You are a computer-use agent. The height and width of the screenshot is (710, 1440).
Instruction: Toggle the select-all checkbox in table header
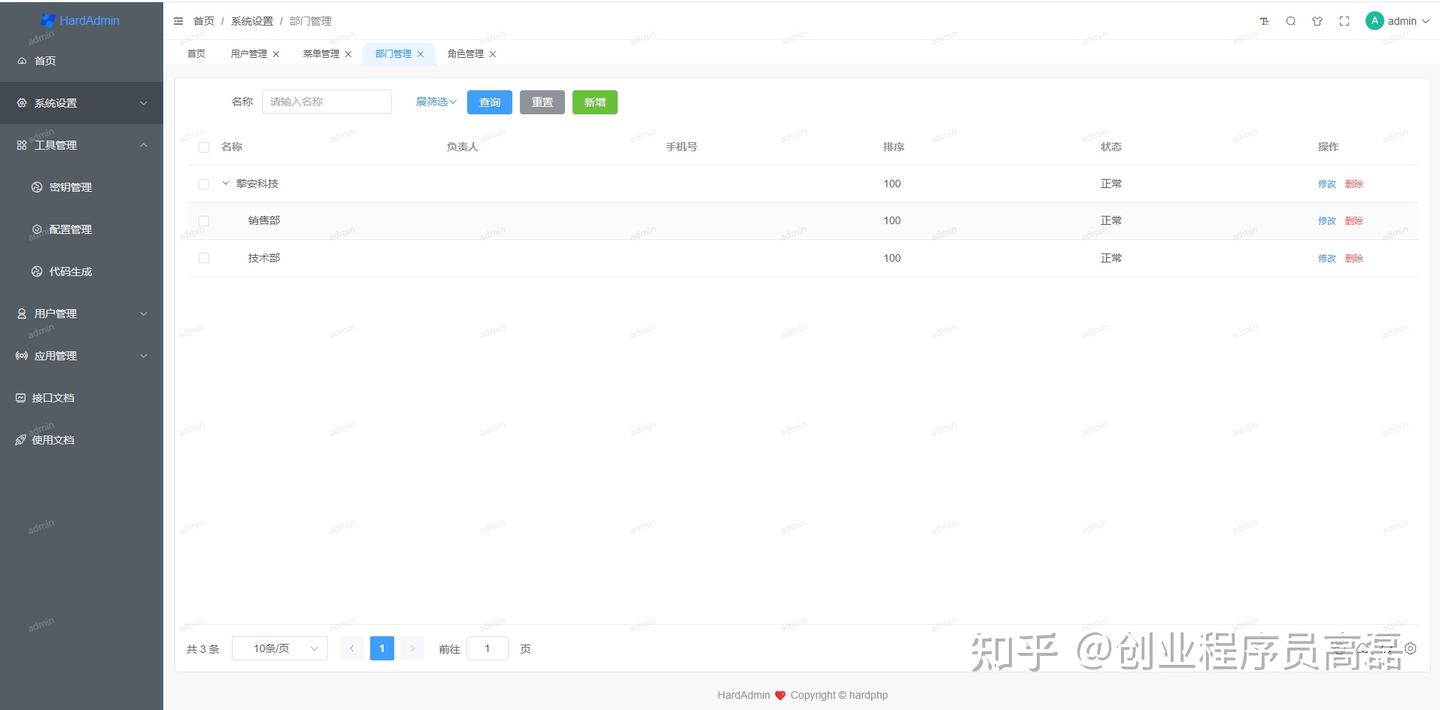coord(203,146)
